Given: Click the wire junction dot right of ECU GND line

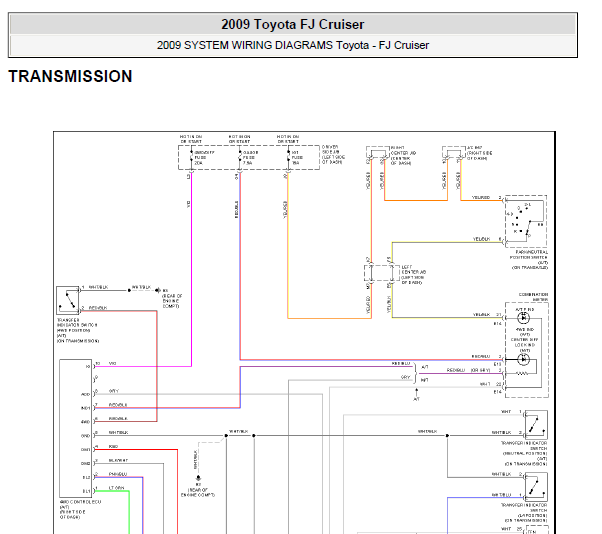Looking at the screenshot, I should click(x=226, y=436).
